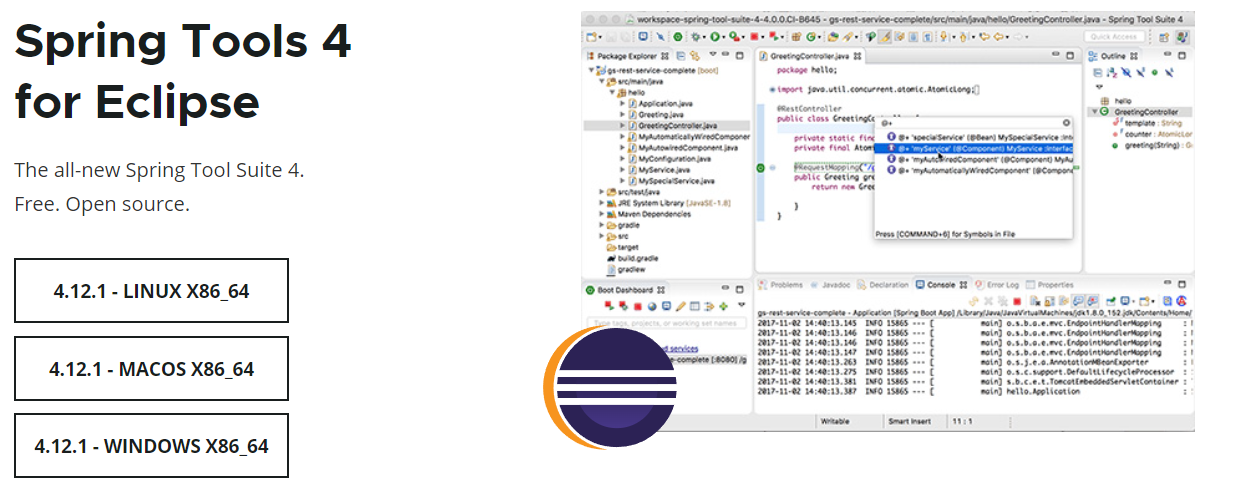Open the Problems tab
The height and width of the screenshot is (494, 1235).
tap(780, 285)
